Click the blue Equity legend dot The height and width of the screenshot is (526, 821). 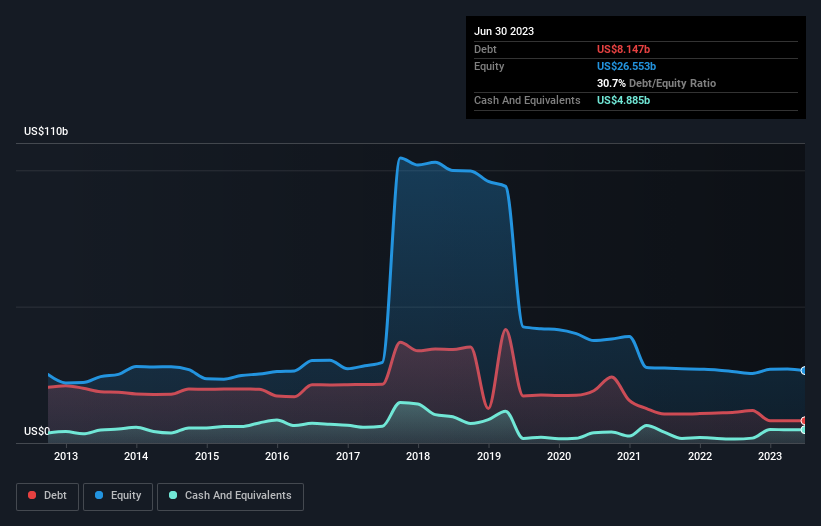99,495
